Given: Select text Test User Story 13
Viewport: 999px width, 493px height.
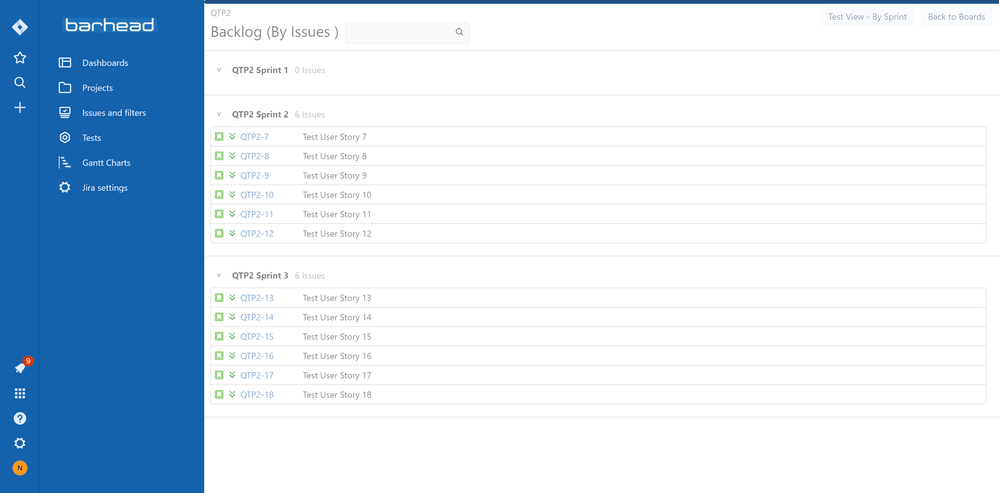Looking at the screenshot, I should [x=337, y=298].
